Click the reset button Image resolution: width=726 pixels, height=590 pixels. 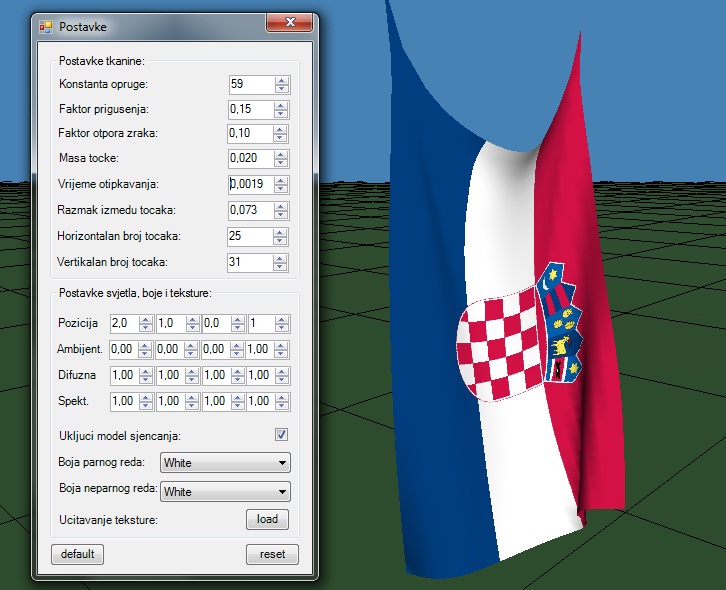[272, 554]
